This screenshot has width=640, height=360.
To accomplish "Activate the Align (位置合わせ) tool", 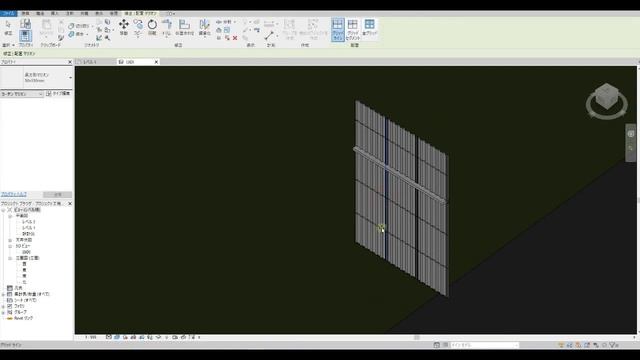I will click(x=184, y=27).
